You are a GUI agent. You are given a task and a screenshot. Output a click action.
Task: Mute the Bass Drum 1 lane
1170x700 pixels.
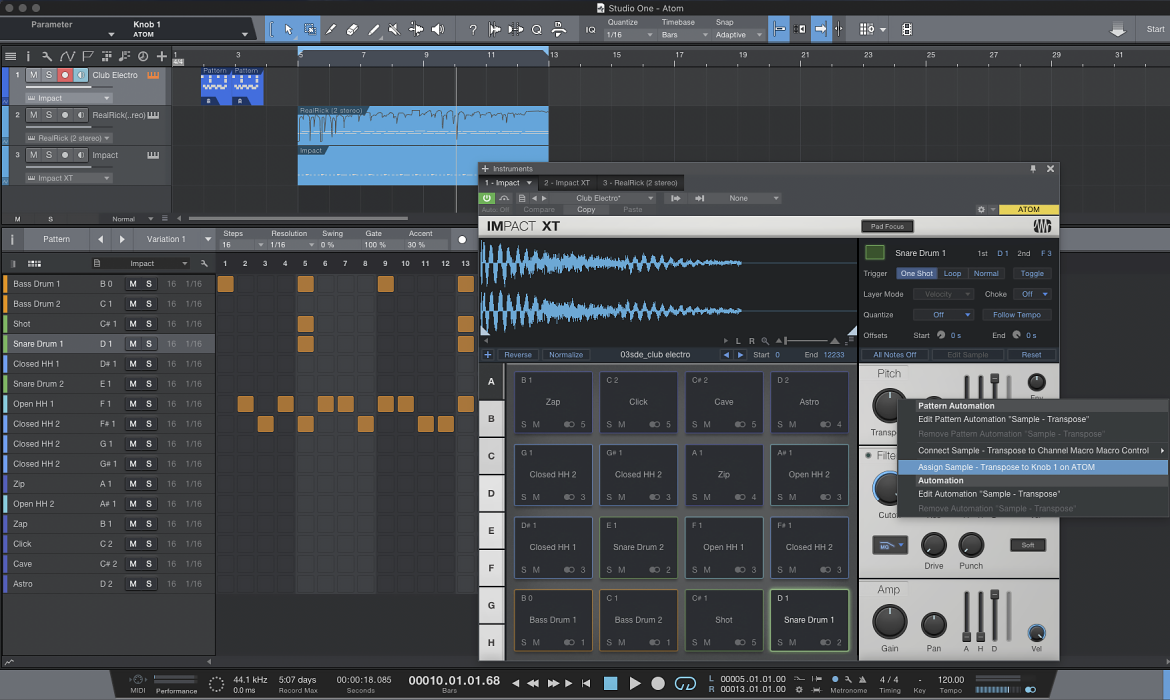coord(133,284)
